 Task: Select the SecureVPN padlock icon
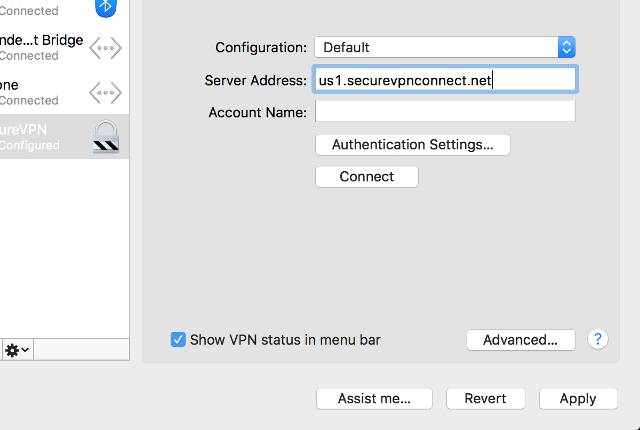coord(106,136)
